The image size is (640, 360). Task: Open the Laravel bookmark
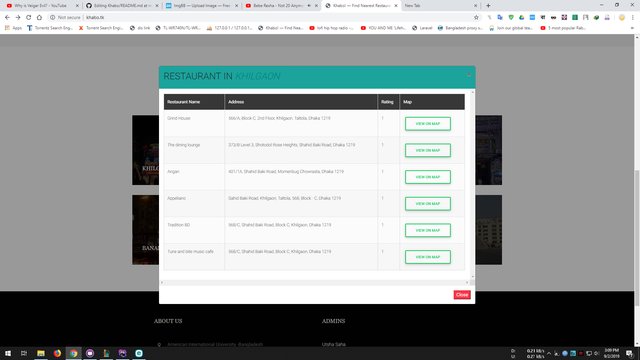(422, 28)
